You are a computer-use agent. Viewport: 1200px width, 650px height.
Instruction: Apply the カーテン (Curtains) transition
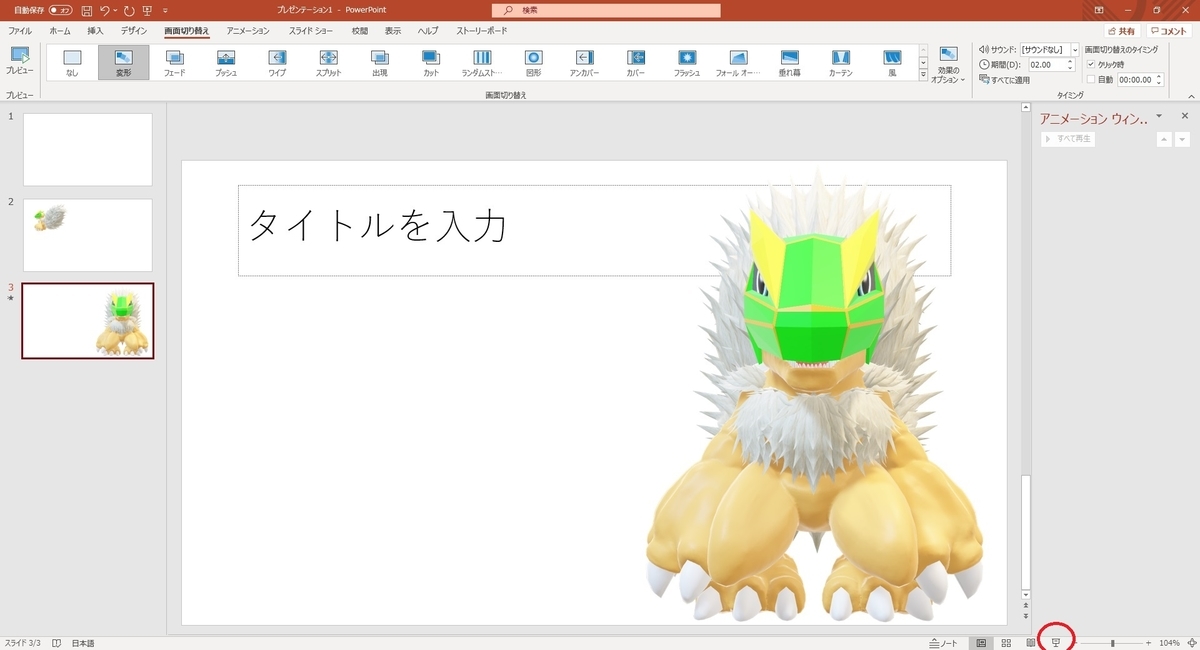coord(841,62)
